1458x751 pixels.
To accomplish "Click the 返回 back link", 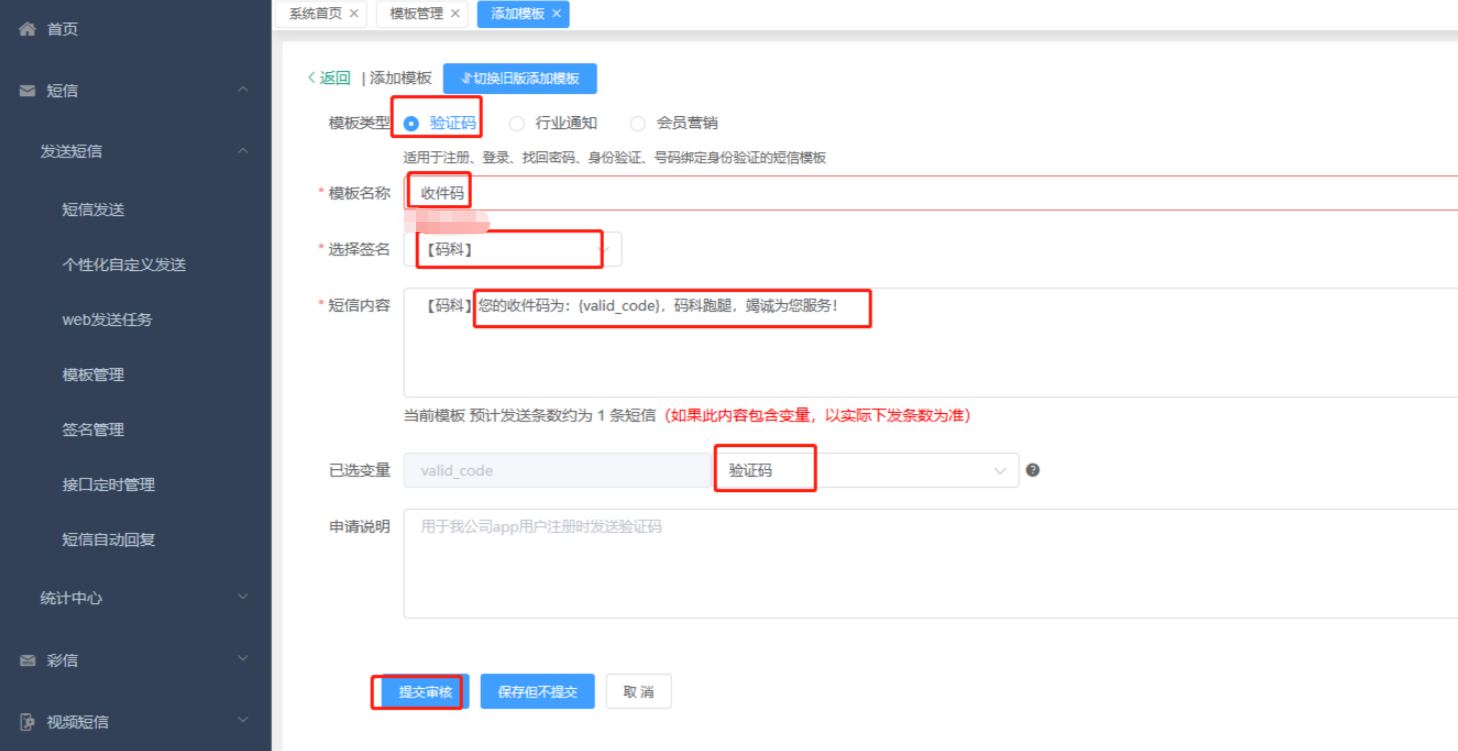I will pyautogui.click(x=329, y=78).
